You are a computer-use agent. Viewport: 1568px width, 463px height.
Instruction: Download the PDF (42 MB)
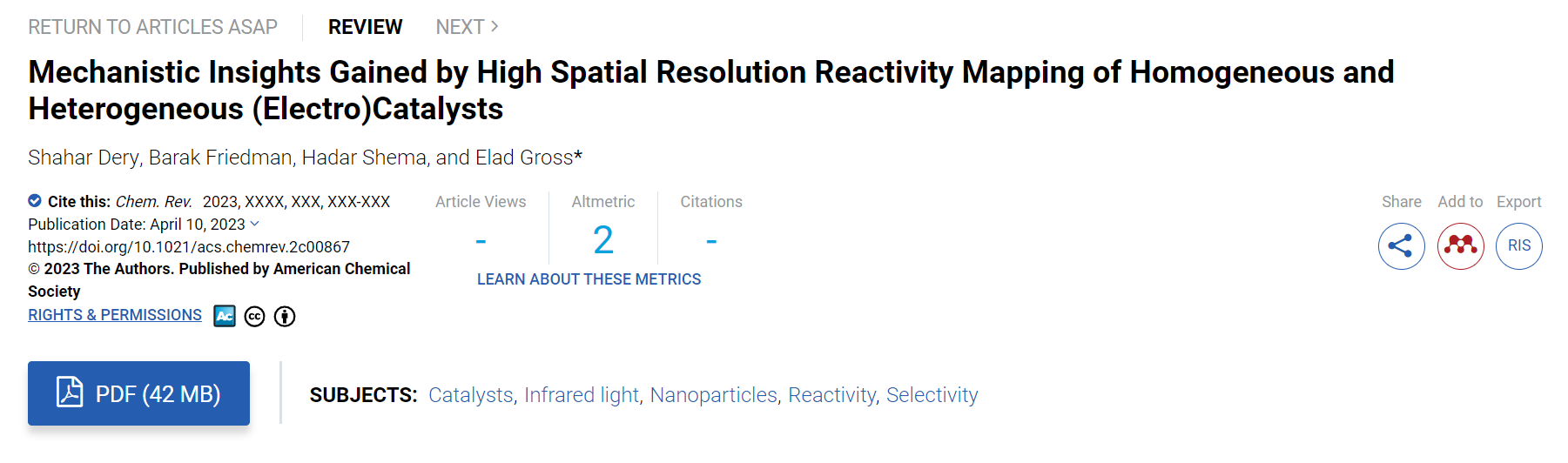[138, 393]
